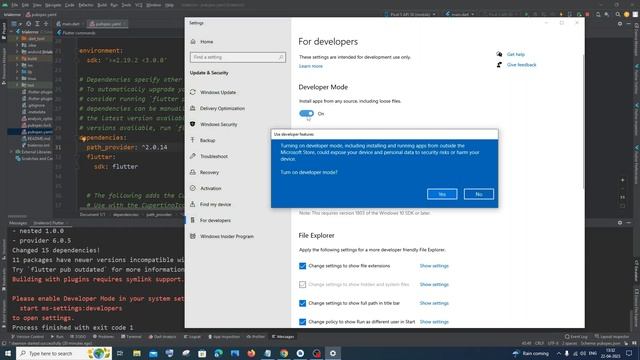This screenshot has width=640, height=360.
Task: Open Windows Insider Program settings page
Action: tap(227, 236)
